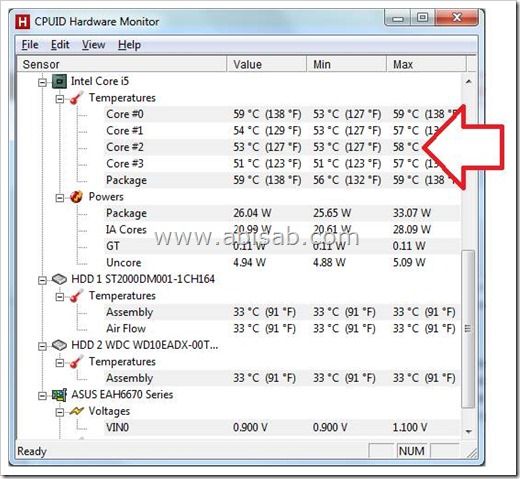Click the CPUID Hardware Monitor title icon

click(23, 22)
